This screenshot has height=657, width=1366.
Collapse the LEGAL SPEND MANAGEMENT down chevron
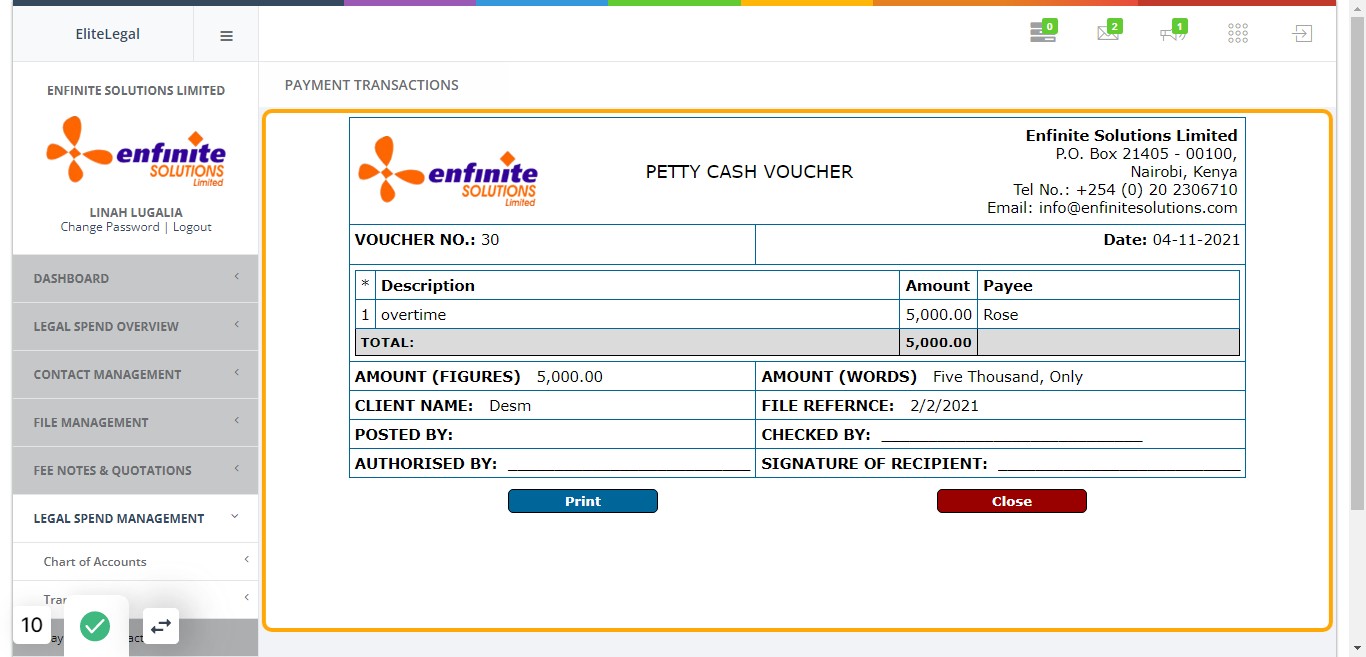[x=235, y=517]
